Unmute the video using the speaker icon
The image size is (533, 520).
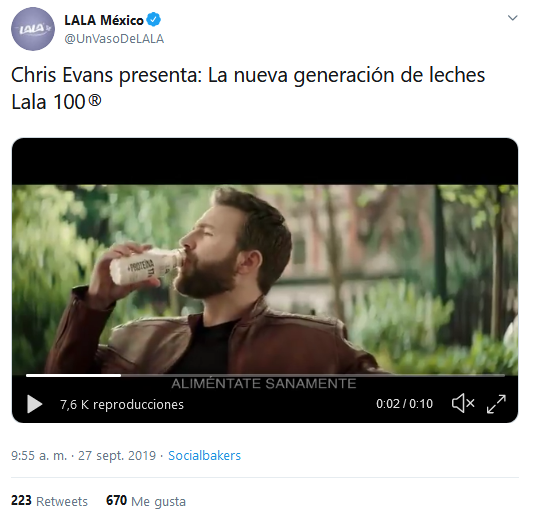(463, 403)
